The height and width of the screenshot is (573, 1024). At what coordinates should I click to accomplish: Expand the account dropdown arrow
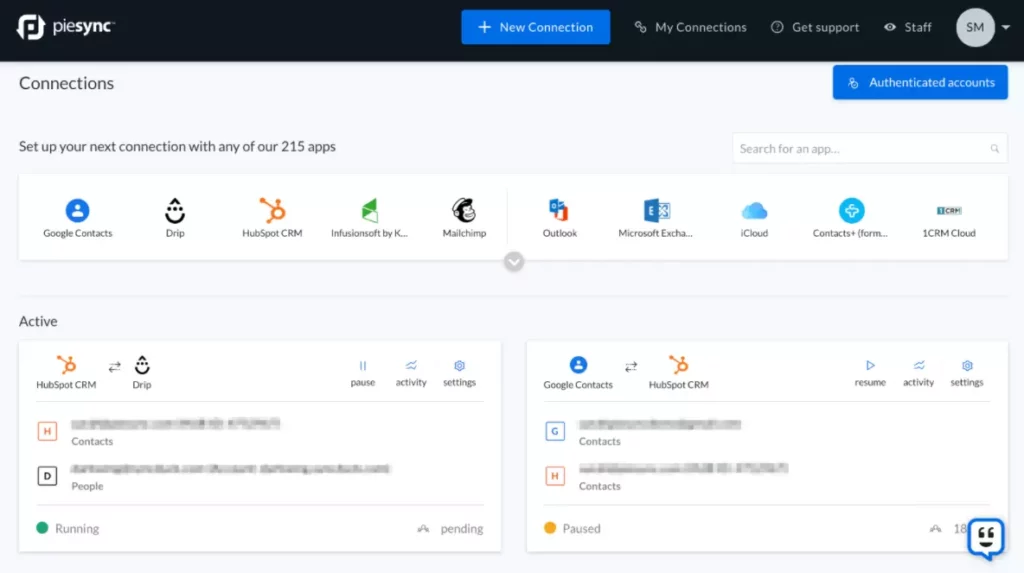[x=1006, y=27]
